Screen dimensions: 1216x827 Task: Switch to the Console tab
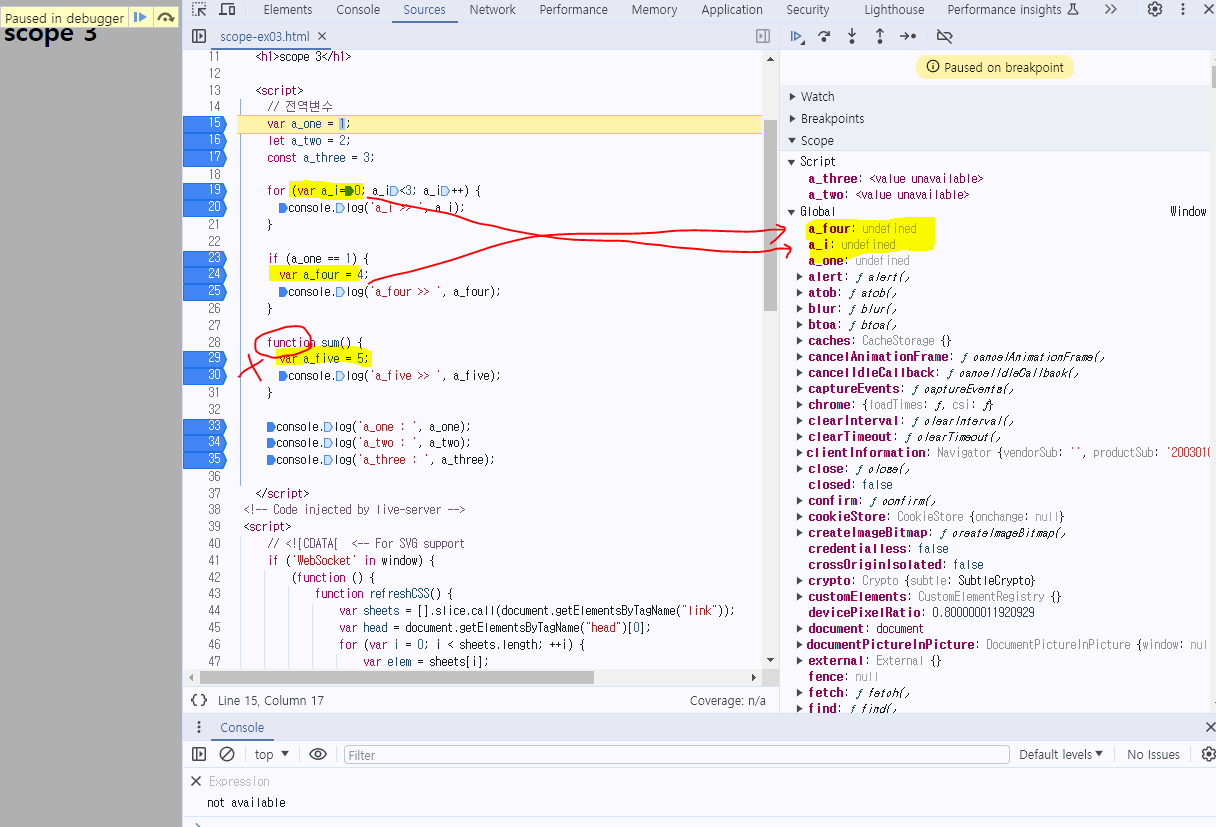[358, 9]
